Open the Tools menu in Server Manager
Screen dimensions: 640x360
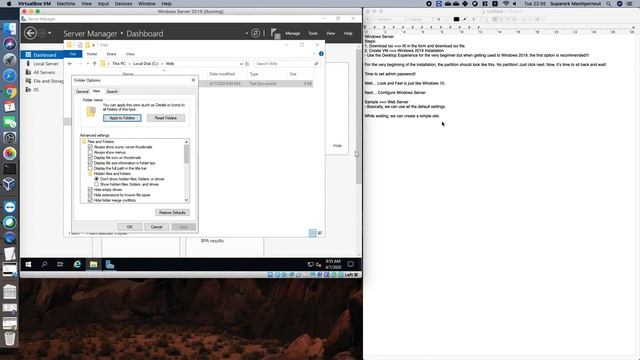313,33
